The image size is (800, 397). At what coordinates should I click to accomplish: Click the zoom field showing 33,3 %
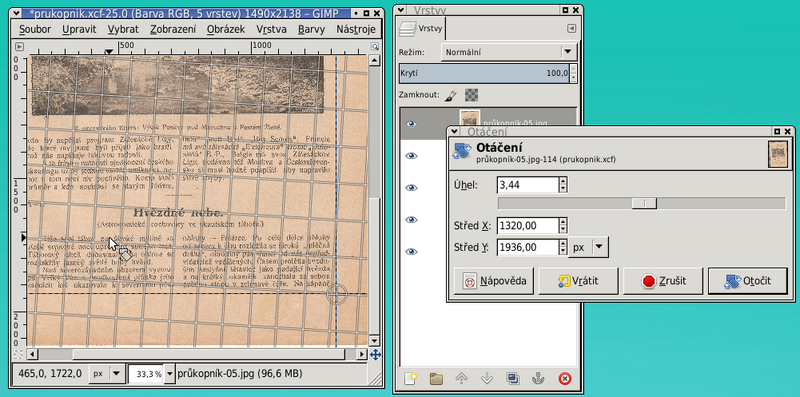(x=146, y=374)
